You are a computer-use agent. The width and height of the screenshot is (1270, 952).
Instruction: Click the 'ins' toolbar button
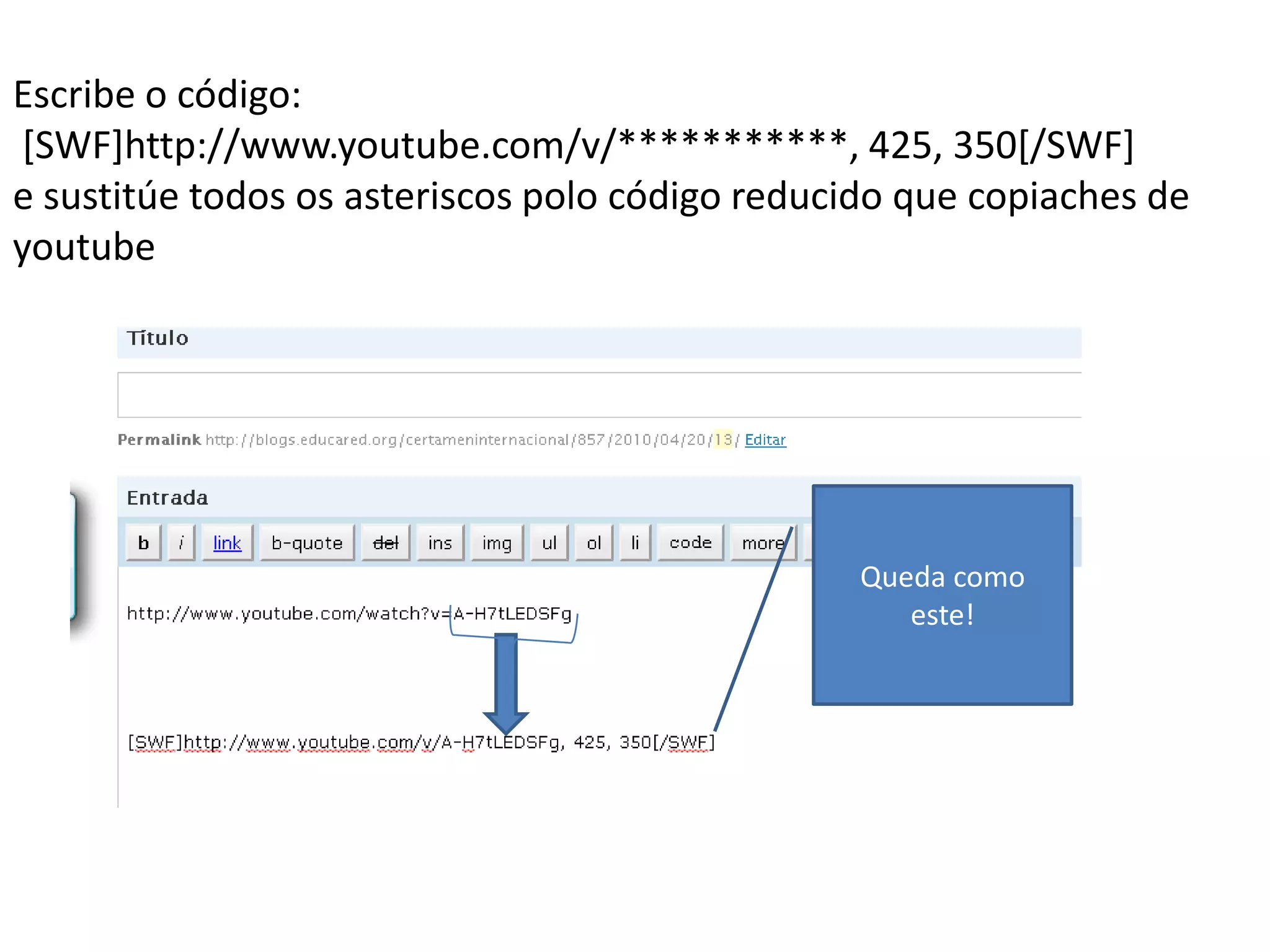440,543
